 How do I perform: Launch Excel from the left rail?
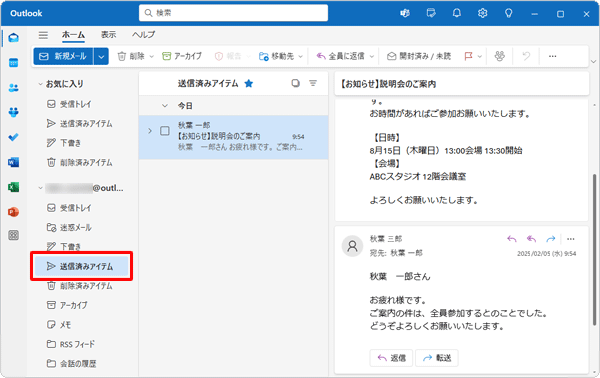point(14,187)
